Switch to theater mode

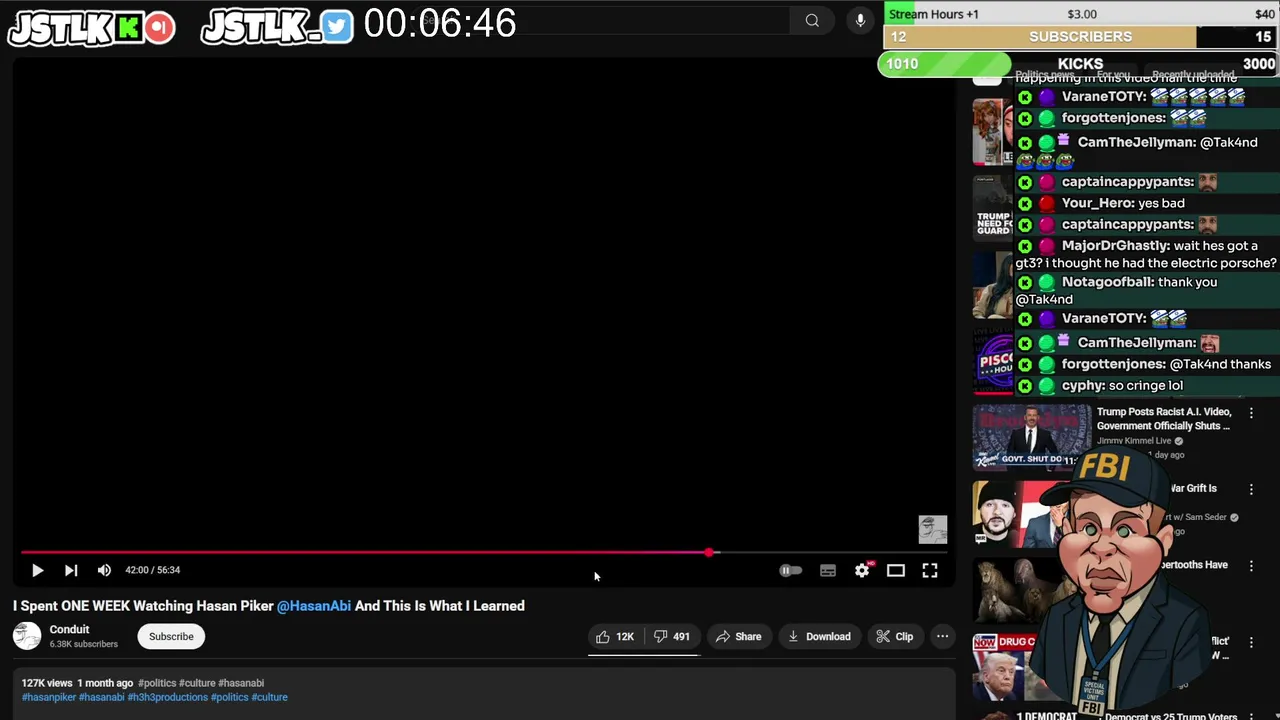point(896,570)
